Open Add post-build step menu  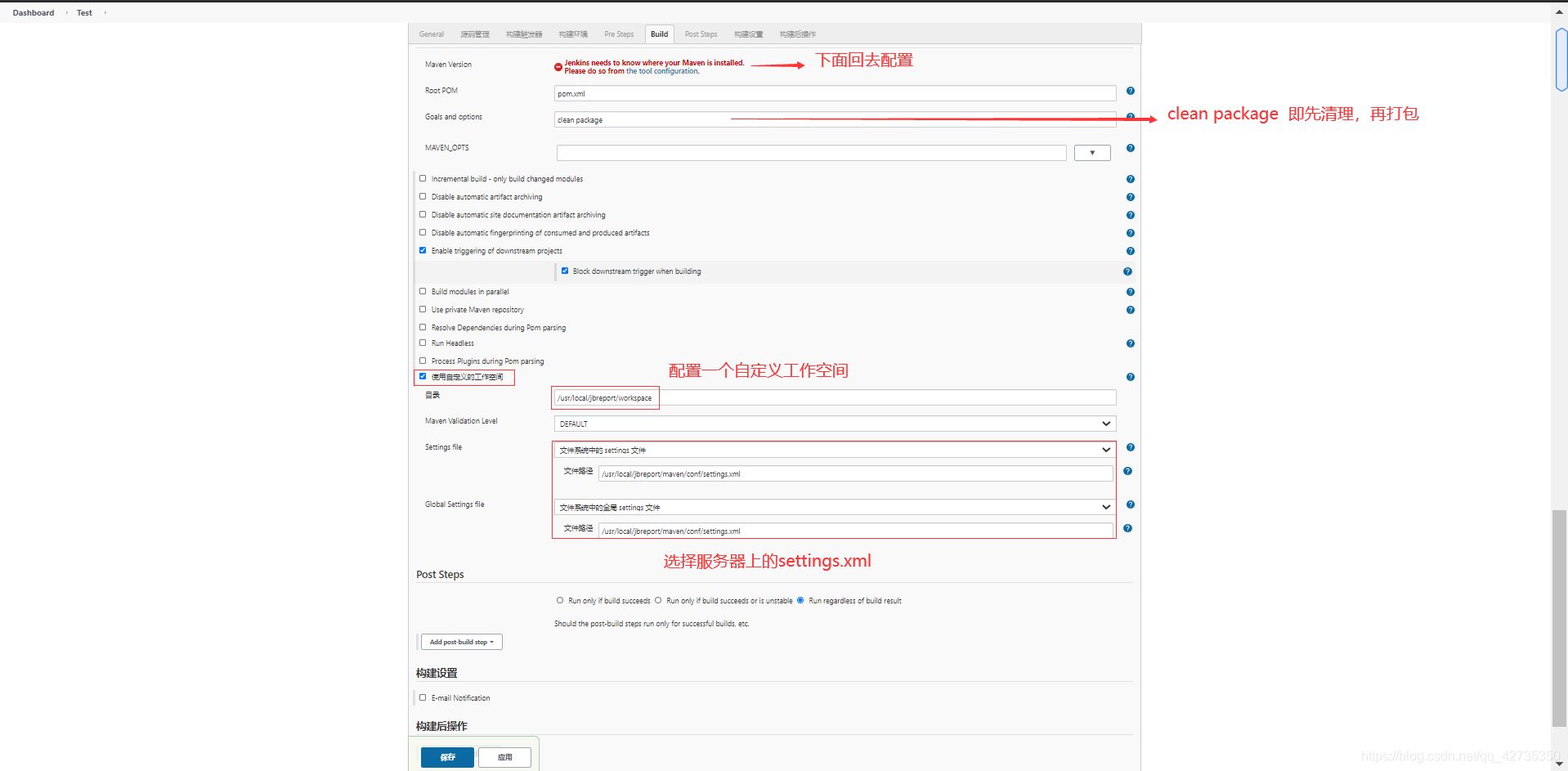click(462, 642)
